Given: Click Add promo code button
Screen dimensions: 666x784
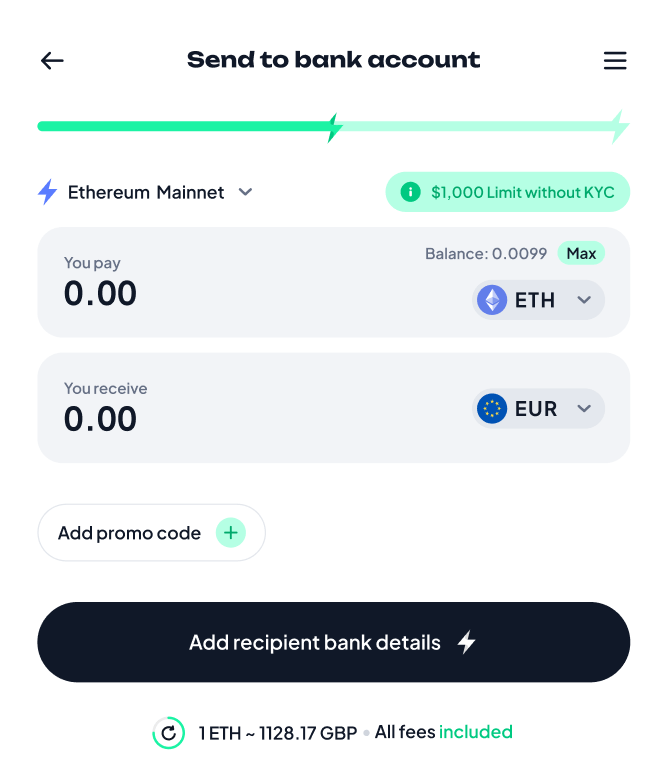Looking at the screenshot, I should point(152,532).
